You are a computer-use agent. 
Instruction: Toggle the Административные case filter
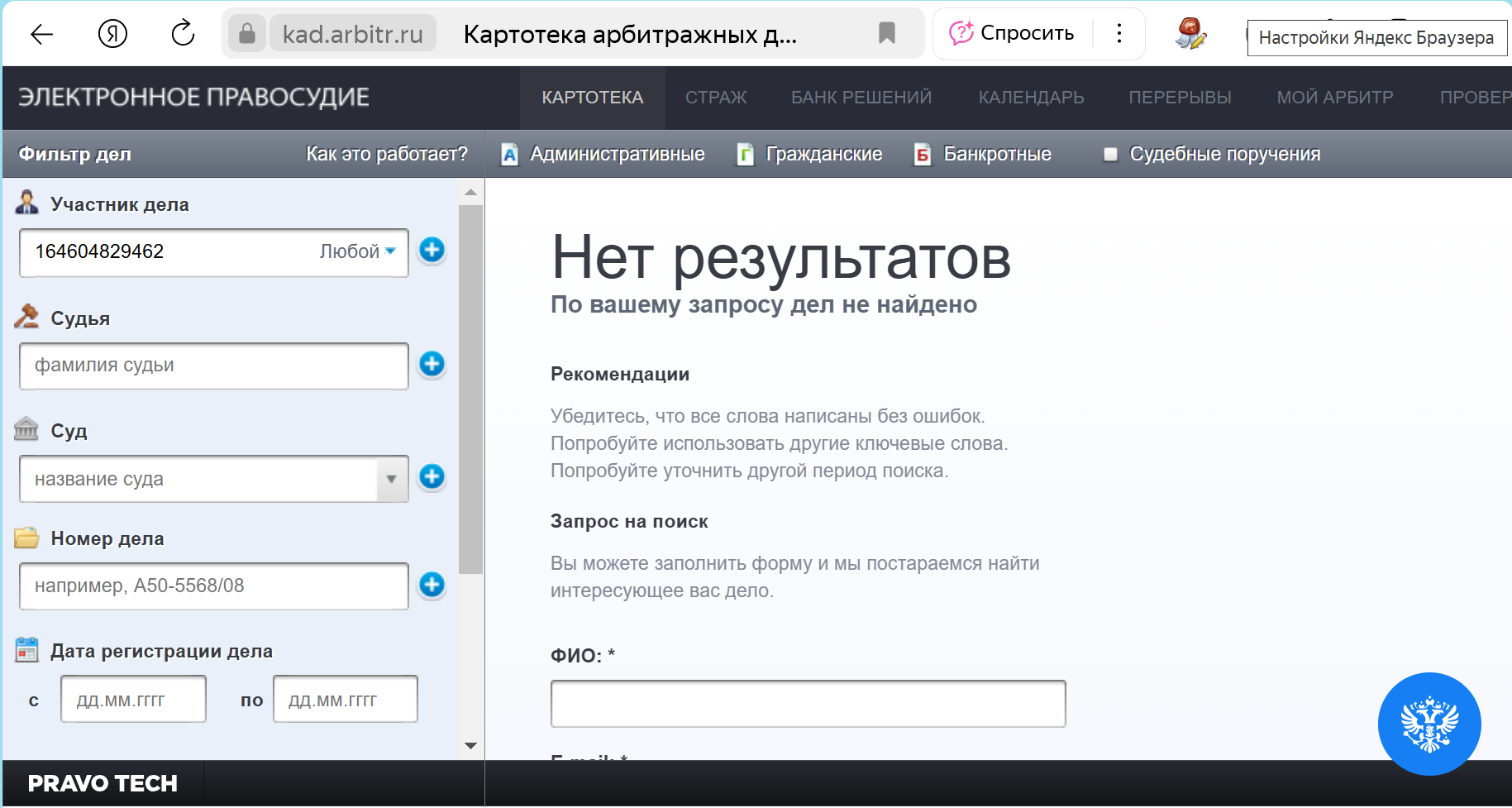point(603,155)
